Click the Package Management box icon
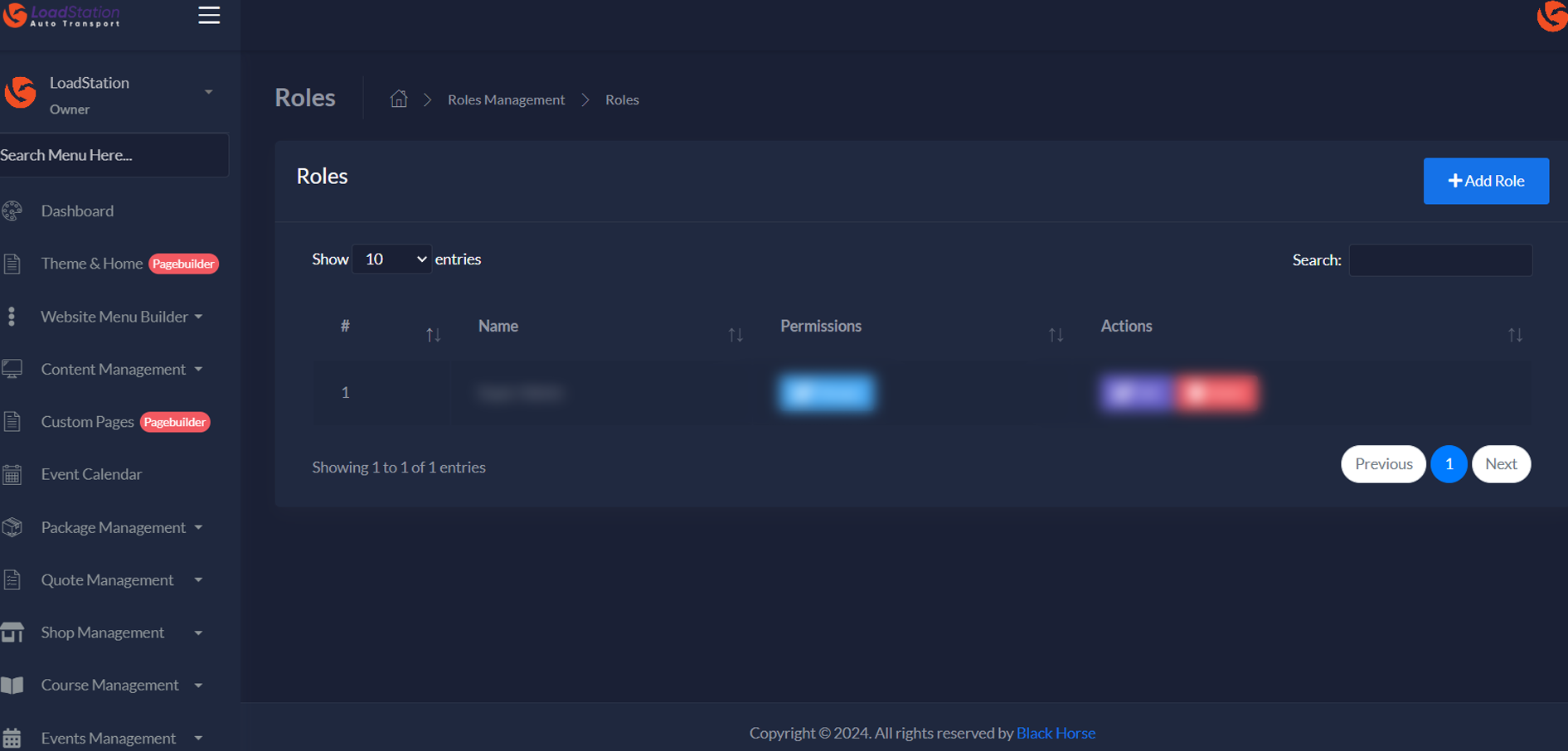The width and height of the screenshot is (1568, 751). [x=12, y=527]
